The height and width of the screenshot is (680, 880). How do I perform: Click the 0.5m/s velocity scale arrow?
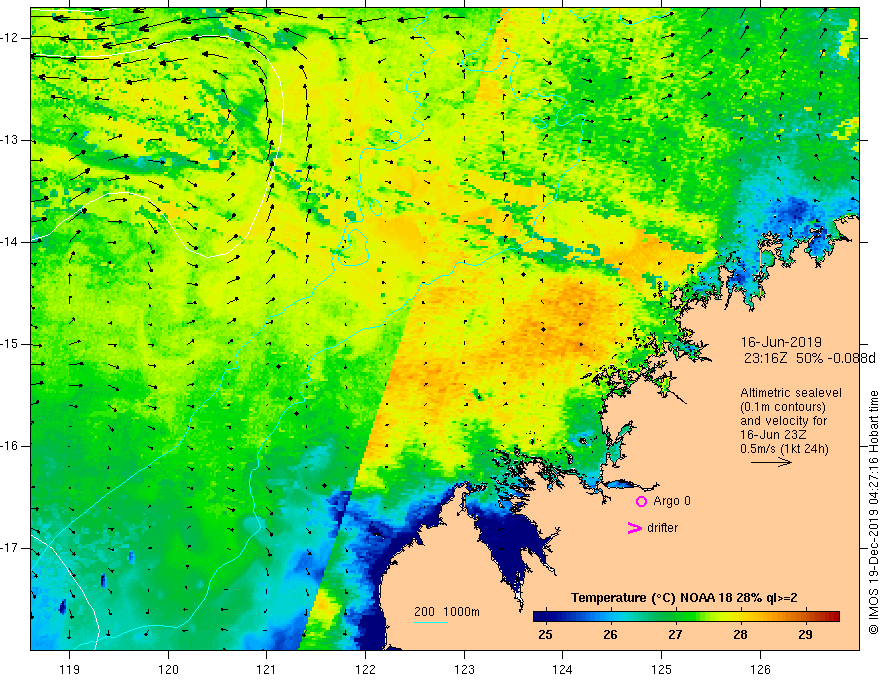click(771, 462)
